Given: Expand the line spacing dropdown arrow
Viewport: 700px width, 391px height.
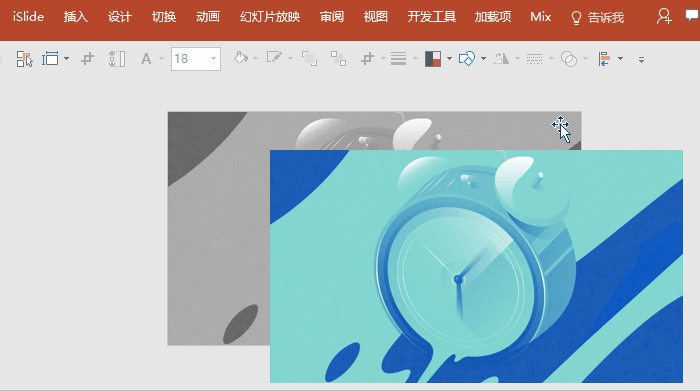Looking at the screenshot, I should [x=415, y=58].
